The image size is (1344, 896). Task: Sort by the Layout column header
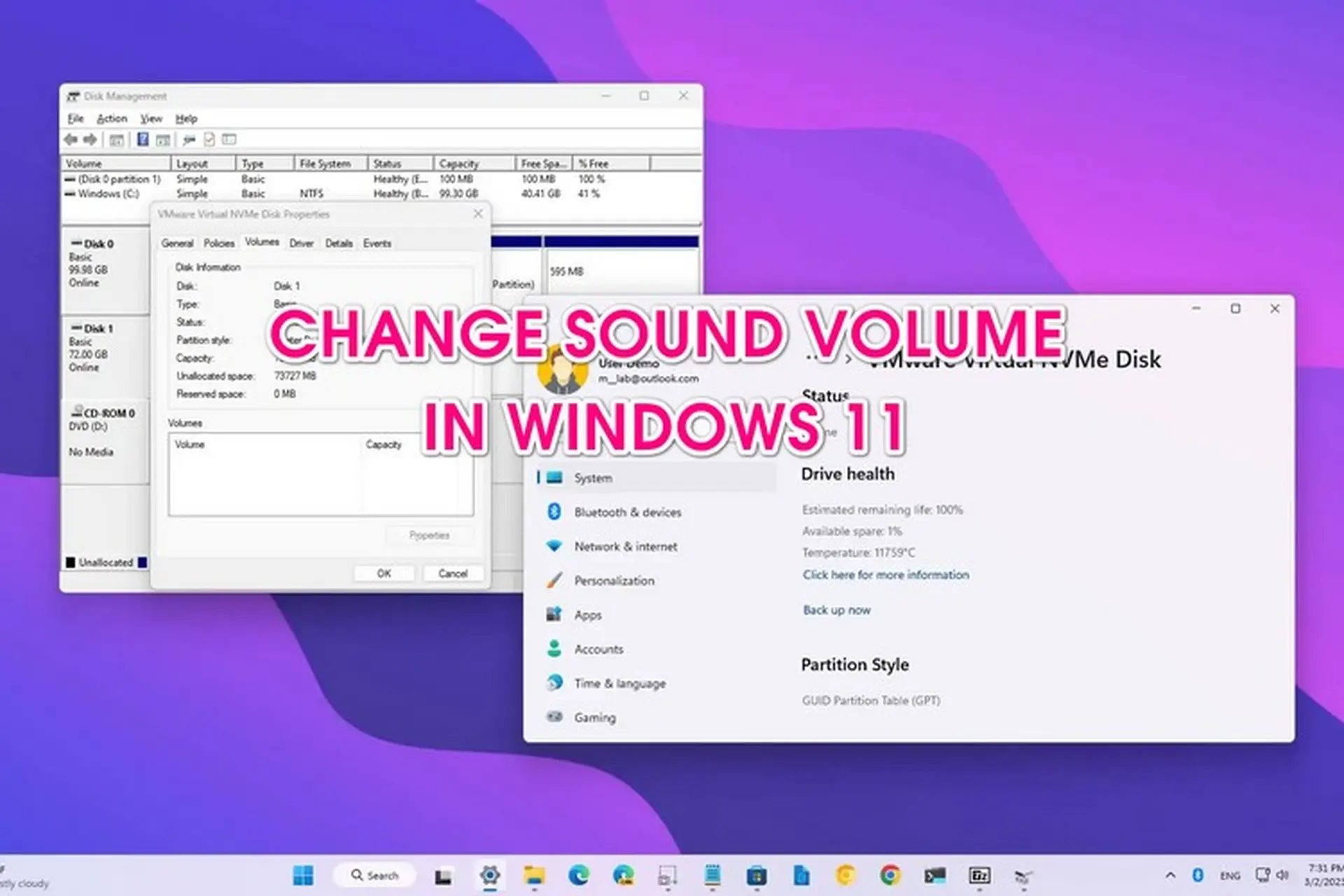[x=203, y=163]
